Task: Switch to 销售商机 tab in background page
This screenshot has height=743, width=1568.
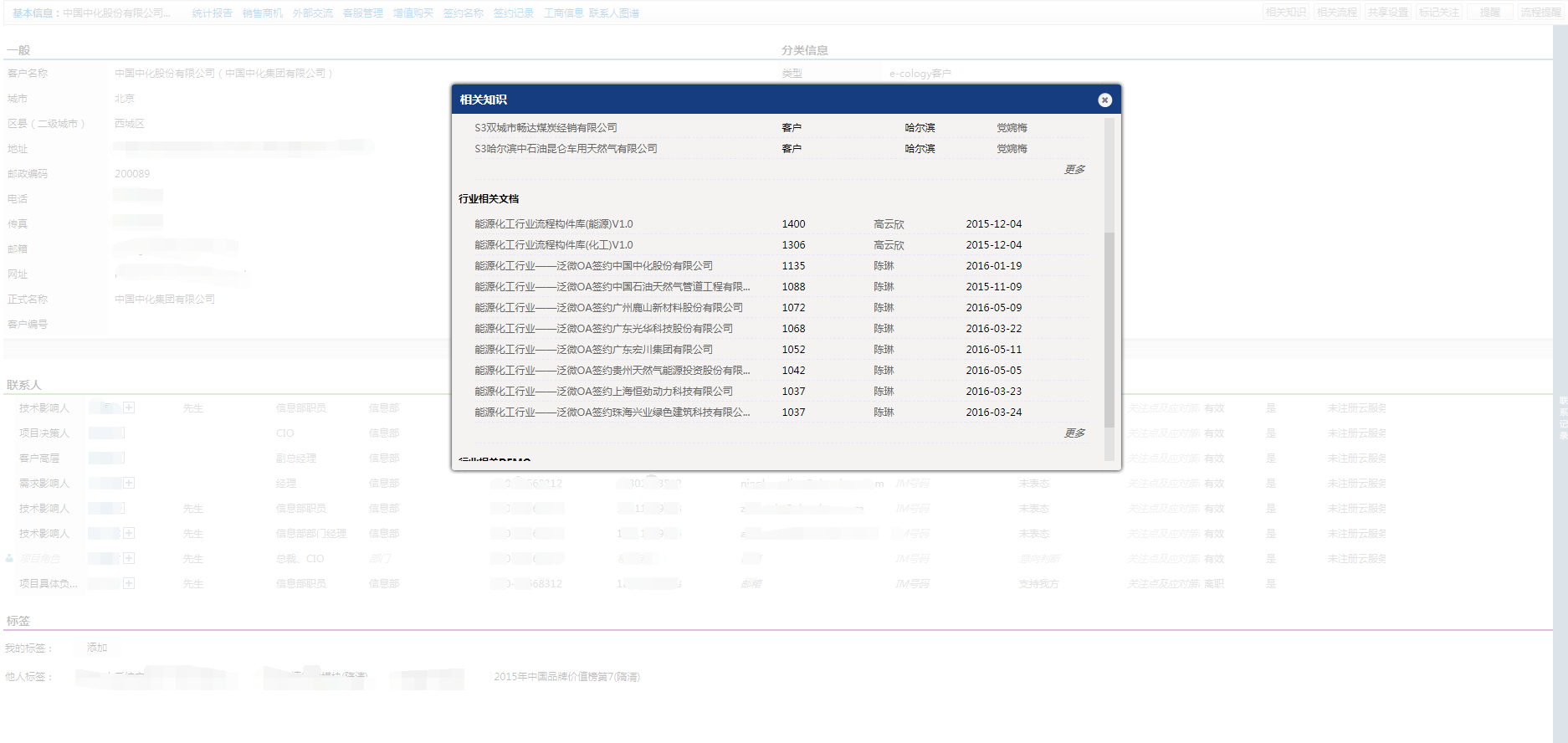Action: [262, 13]
